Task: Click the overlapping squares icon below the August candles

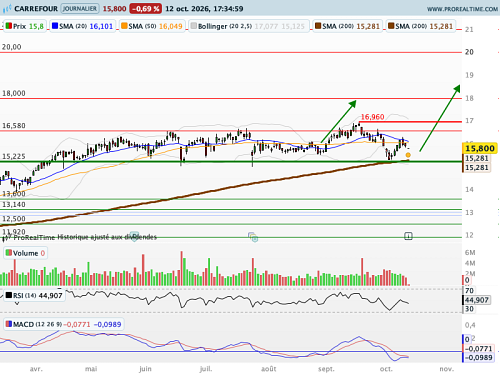Action: tap(253, 237)
